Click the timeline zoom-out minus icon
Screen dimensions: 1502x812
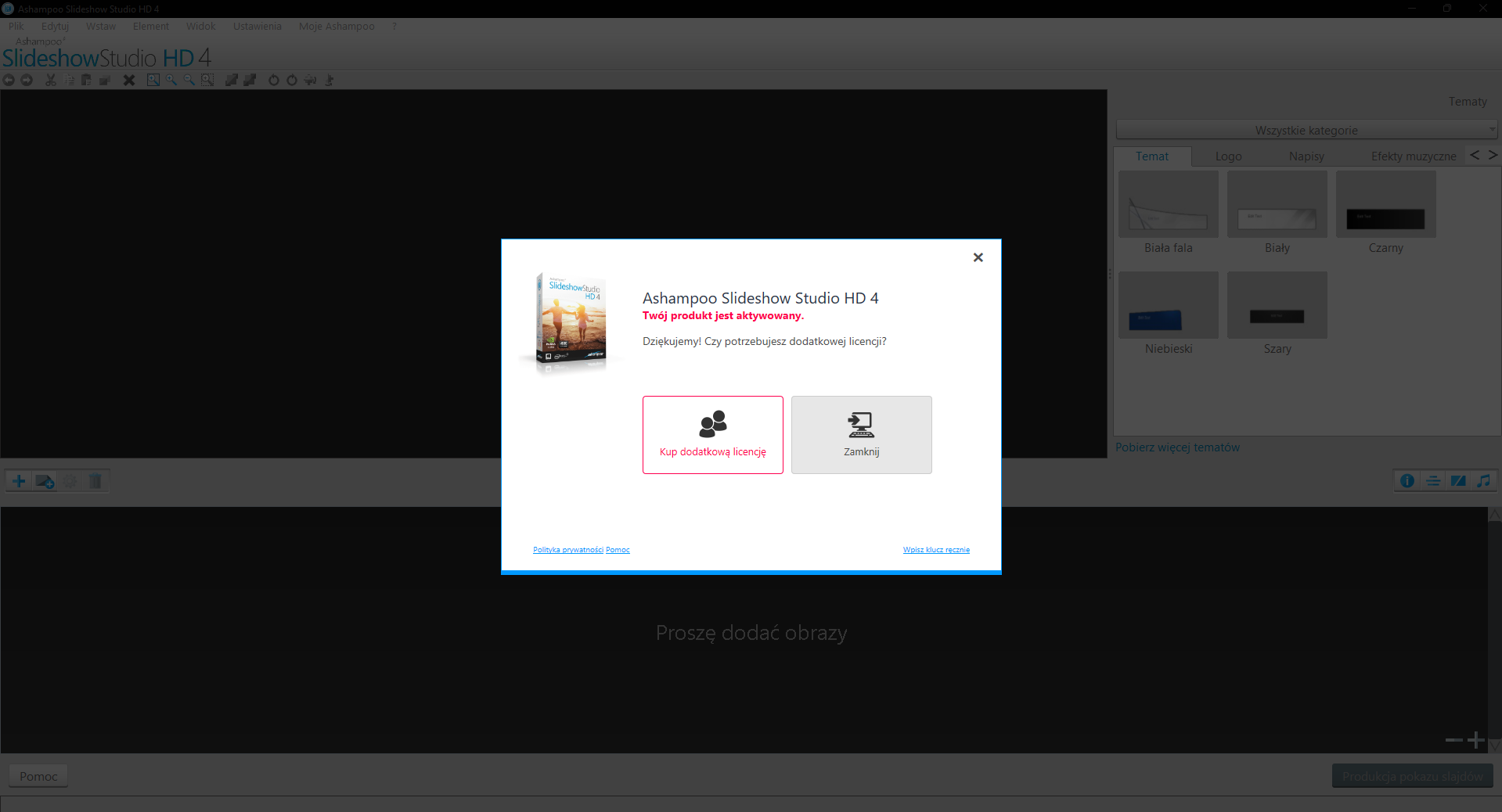point(1453,740)
